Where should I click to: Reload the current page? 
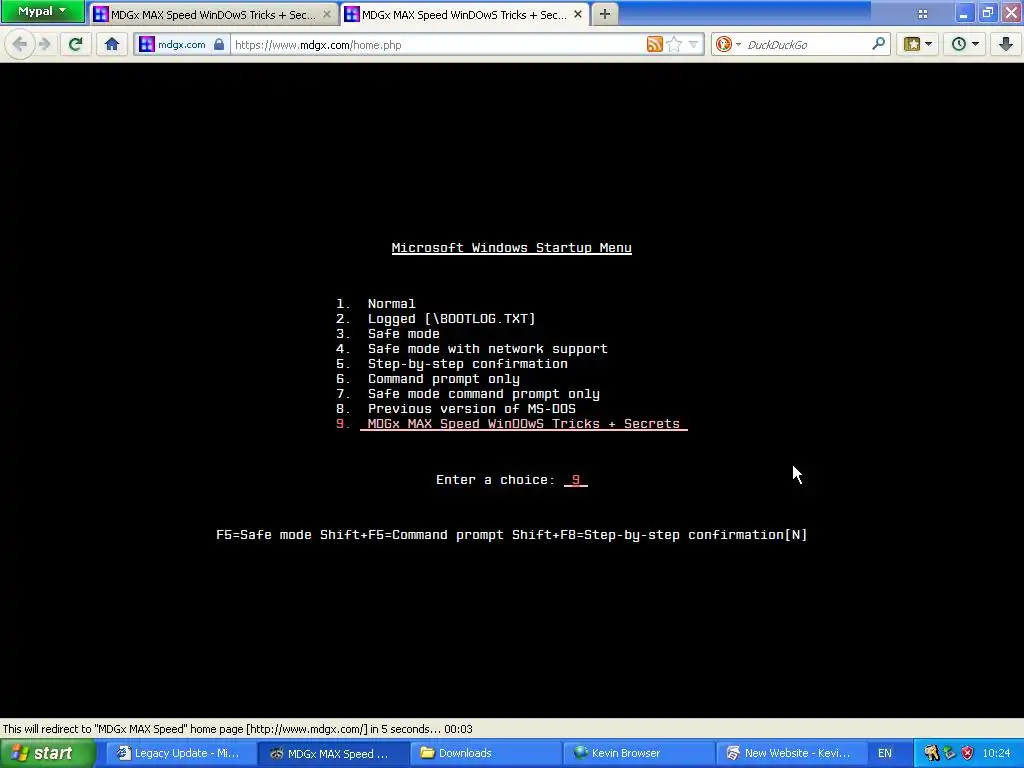point(75,44)
